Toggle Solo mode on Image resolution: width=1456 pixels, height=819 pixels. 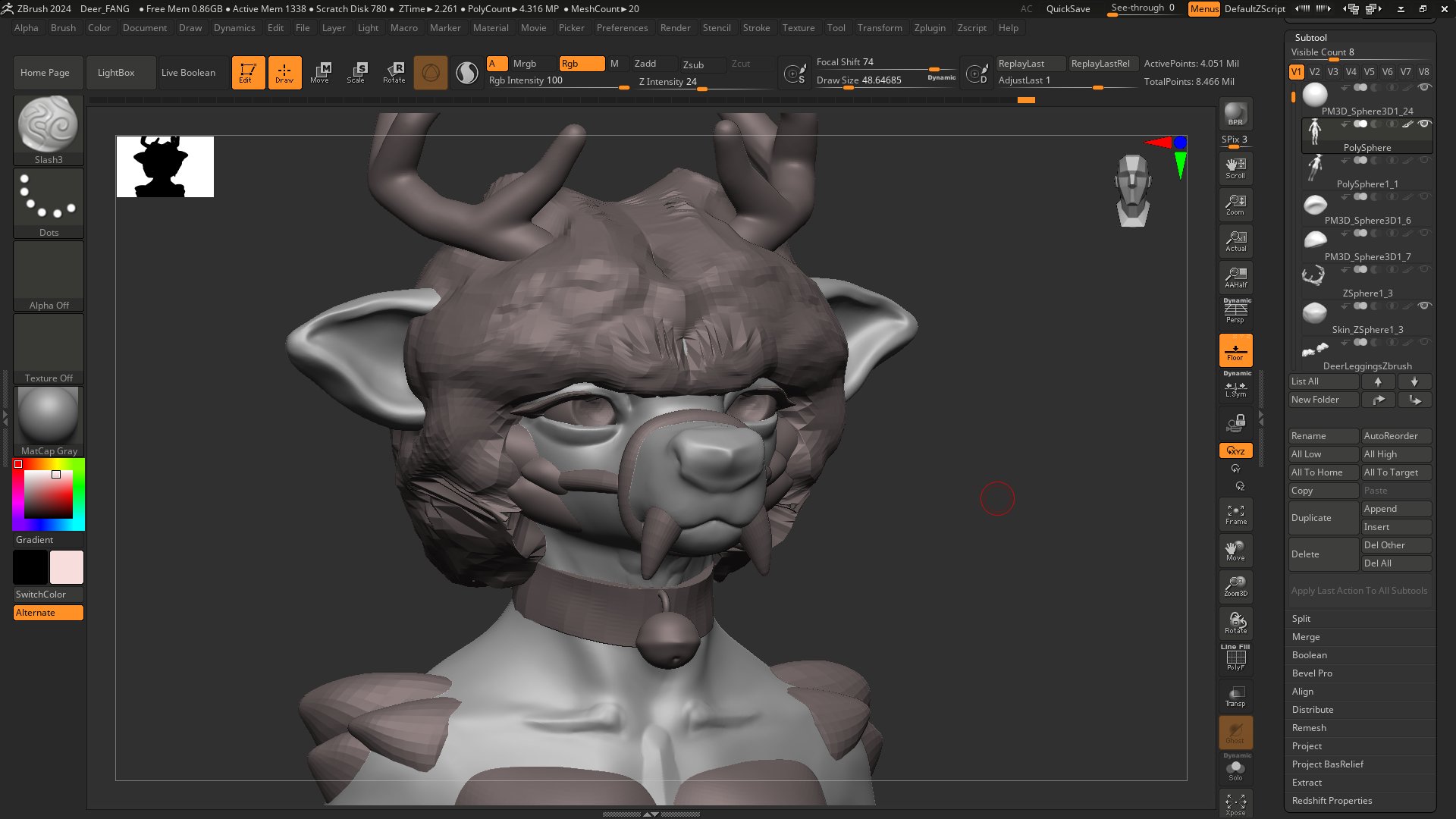pyautogui.click(x=1235, y=769)
